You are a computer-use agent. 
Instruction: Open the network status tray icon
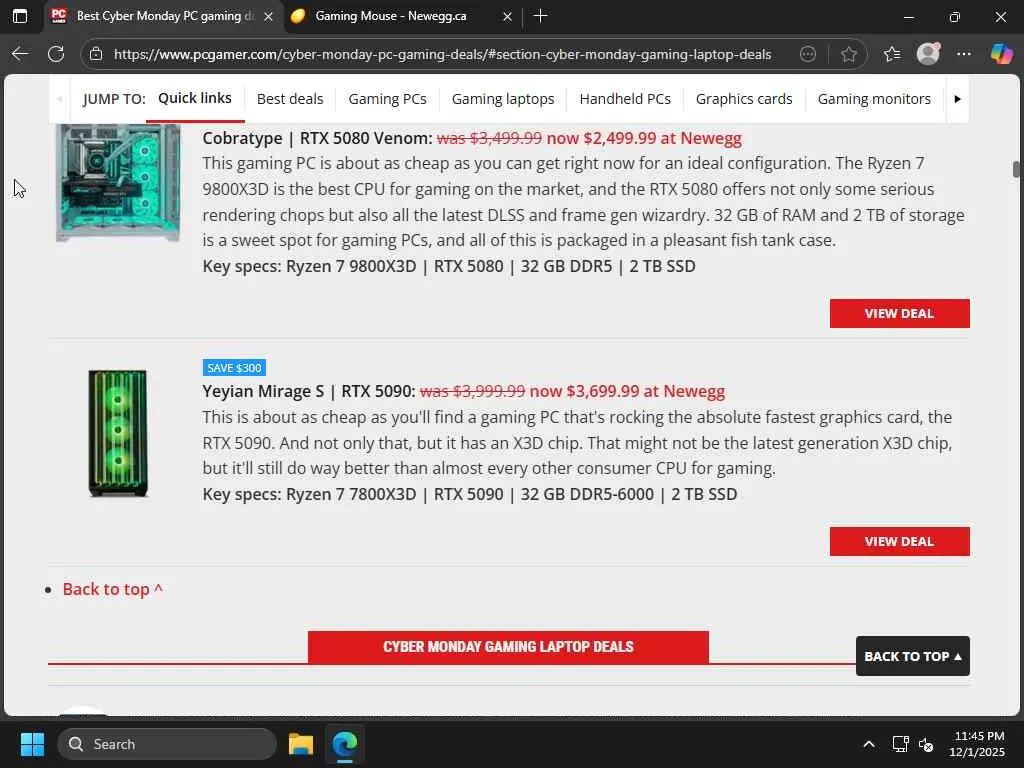click(x=901, y=744)
